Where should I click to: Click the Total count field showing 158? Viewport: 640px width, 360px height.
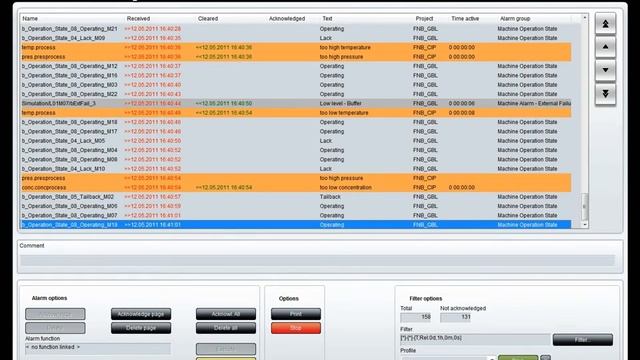pyautogui.click(x=415, y=317)
